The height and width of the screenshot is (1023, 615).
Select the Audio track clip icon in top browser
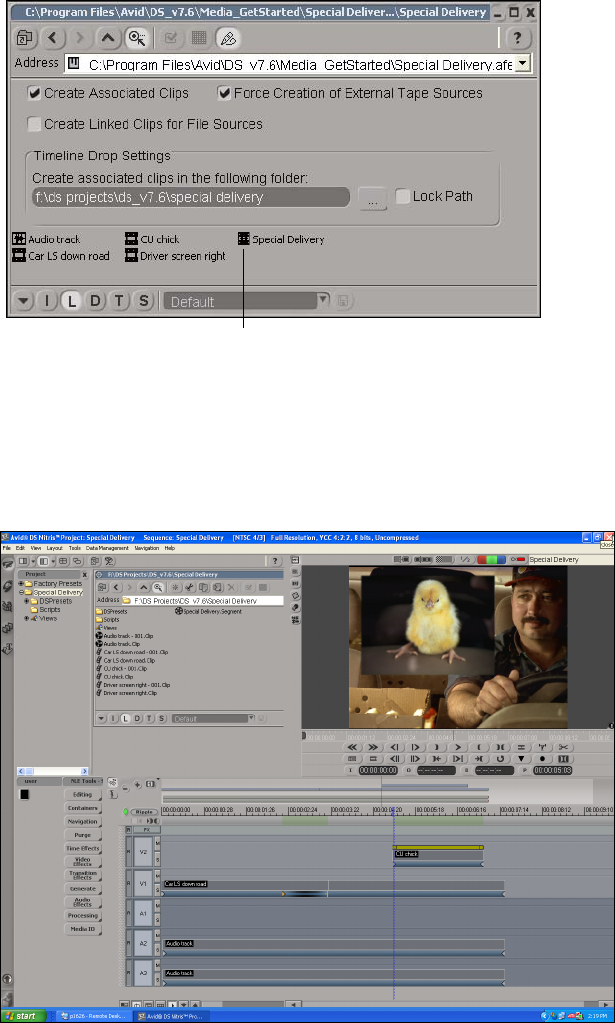click(x=19, y=239)
